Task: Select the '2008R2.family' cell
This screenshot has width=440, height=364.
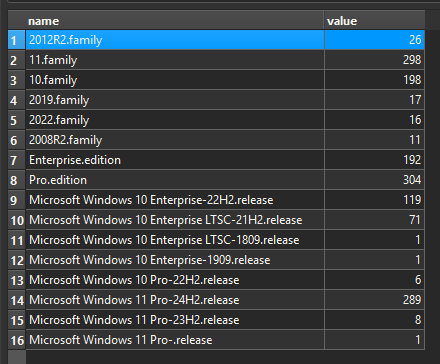Action: pos(175,140)
